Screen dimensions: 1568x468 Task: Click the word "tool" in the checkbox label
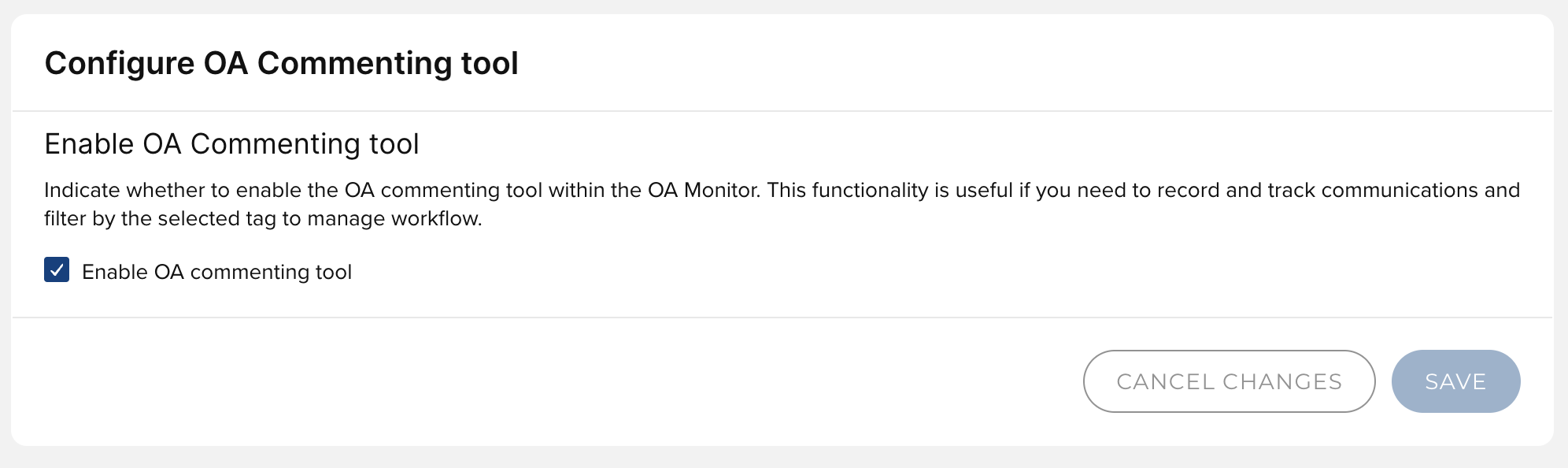coord(334,272)
